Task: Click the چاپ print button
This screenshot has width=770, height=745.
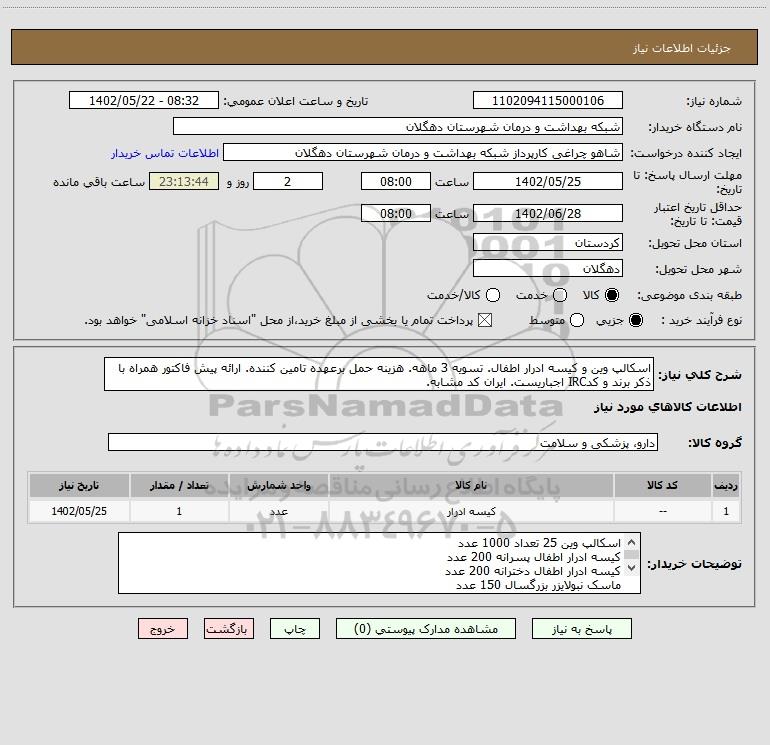Action: coord(295,629)
